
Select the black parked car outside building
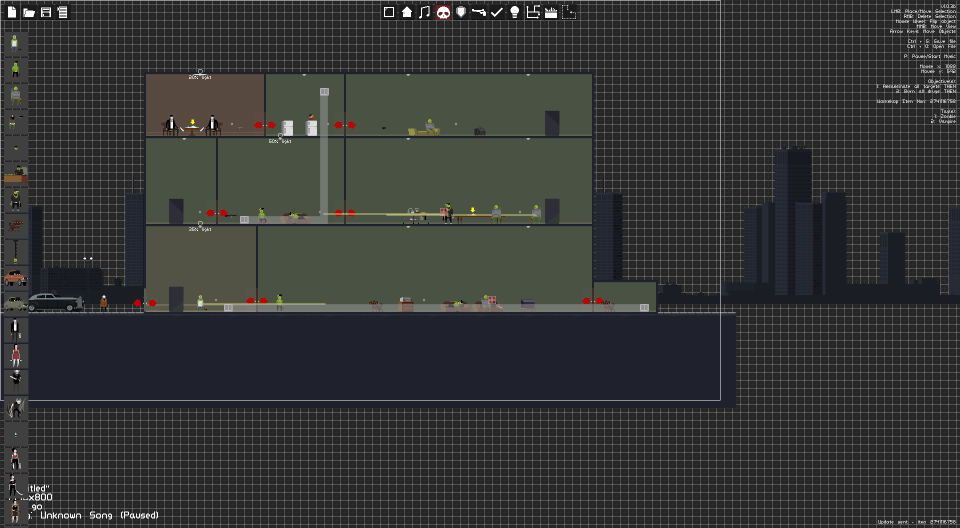pyautogui.click(x=55, y=302)
